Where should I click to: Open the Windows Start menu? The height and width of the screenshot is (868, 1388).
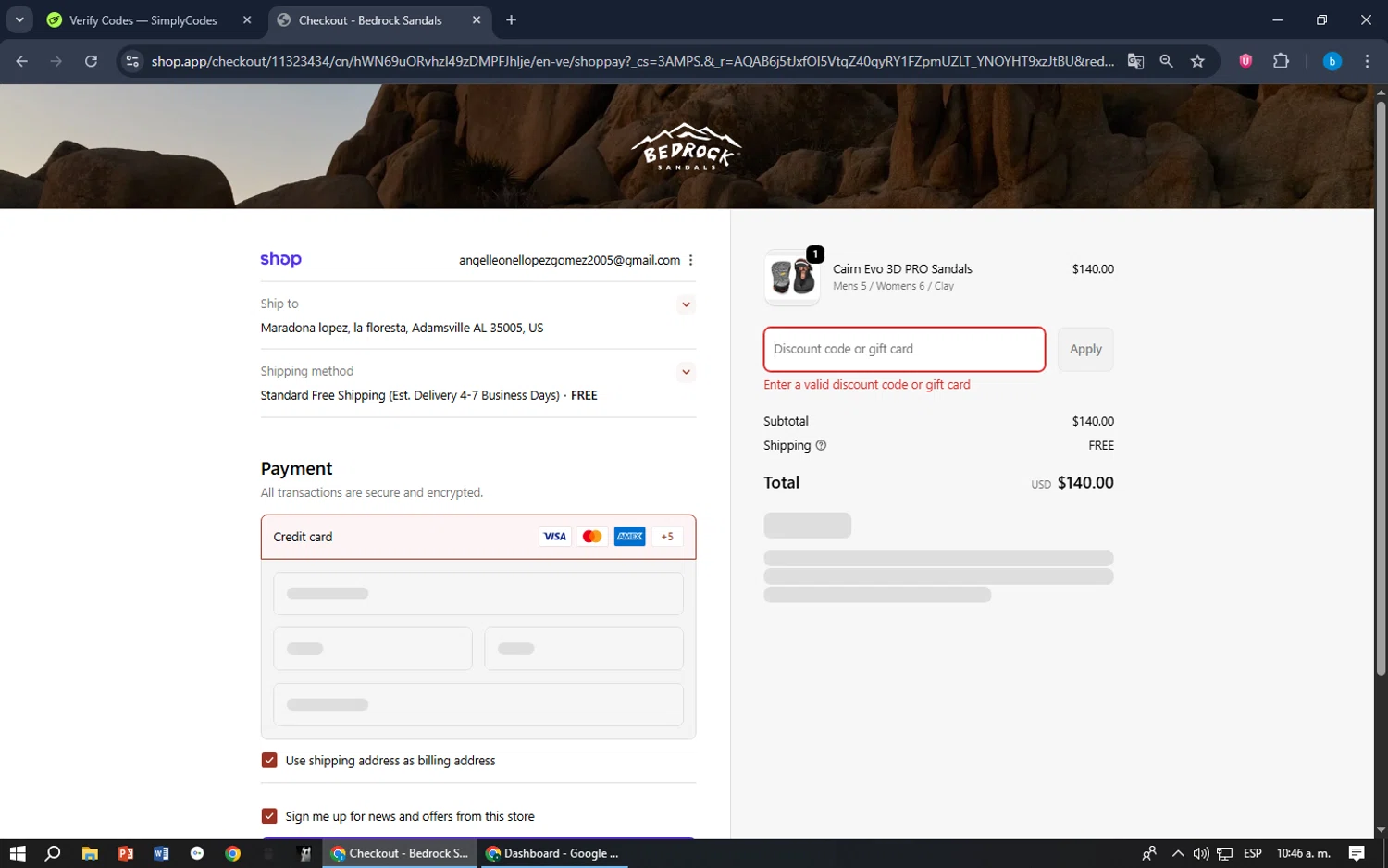pos(18,853)
